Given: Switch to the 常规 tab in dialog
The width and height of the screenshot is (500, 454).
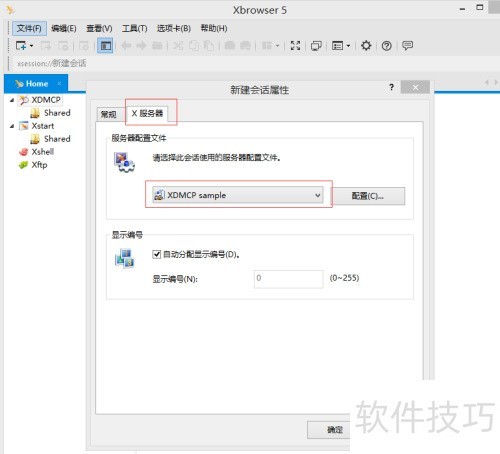Looking at the screenshot, I should pos(108,114).
